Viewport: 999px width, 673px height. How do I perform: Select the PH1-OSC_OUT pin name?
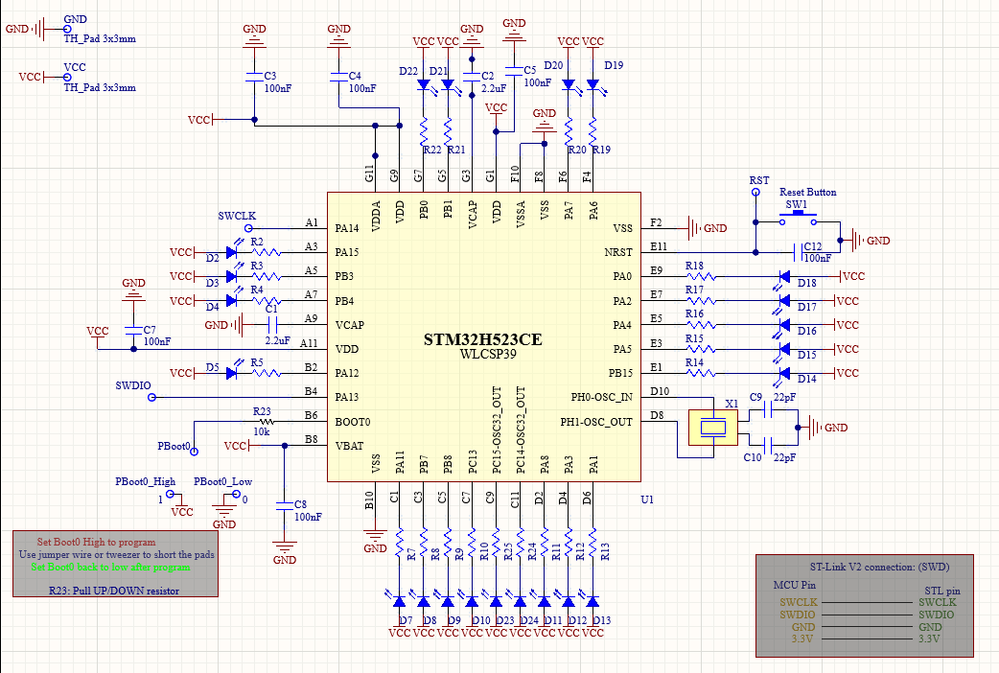596,422
